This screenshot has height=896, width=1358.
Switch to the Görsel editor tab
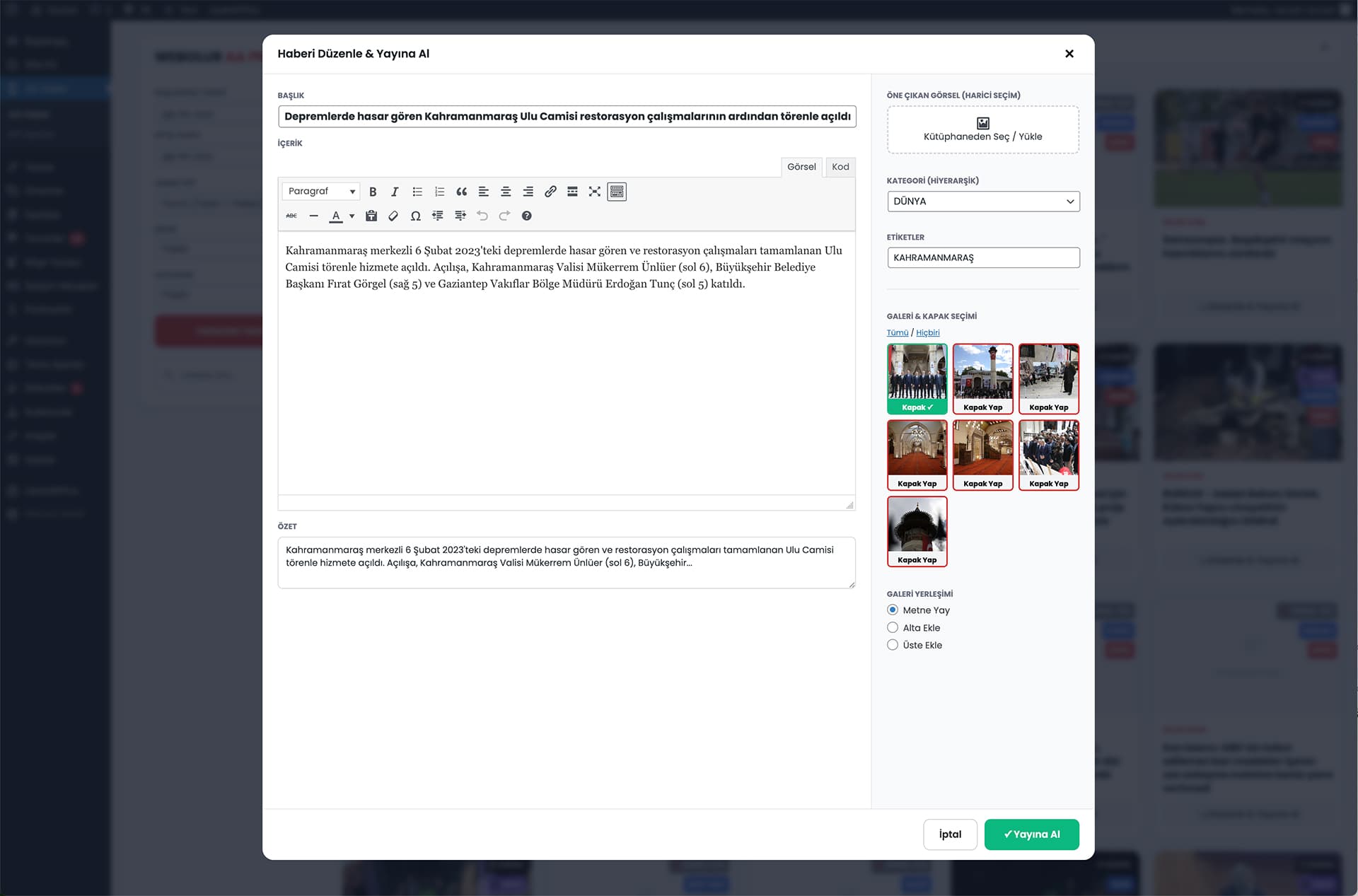coord(801,167)
